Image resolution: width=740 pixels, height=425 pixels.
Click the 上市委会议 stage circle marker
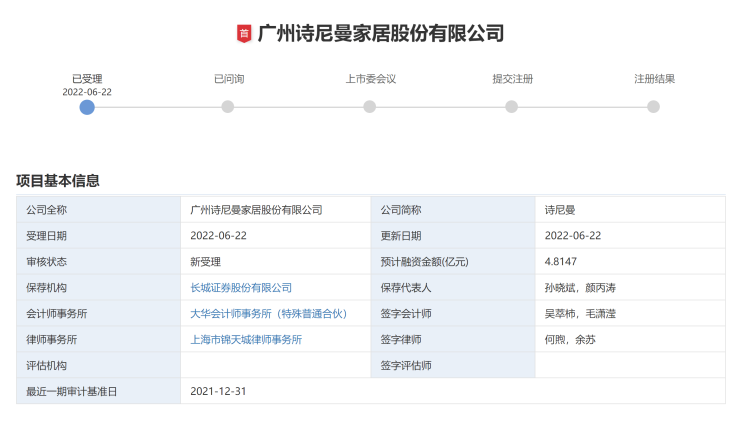pyautogui.click(x=370, y=107)
